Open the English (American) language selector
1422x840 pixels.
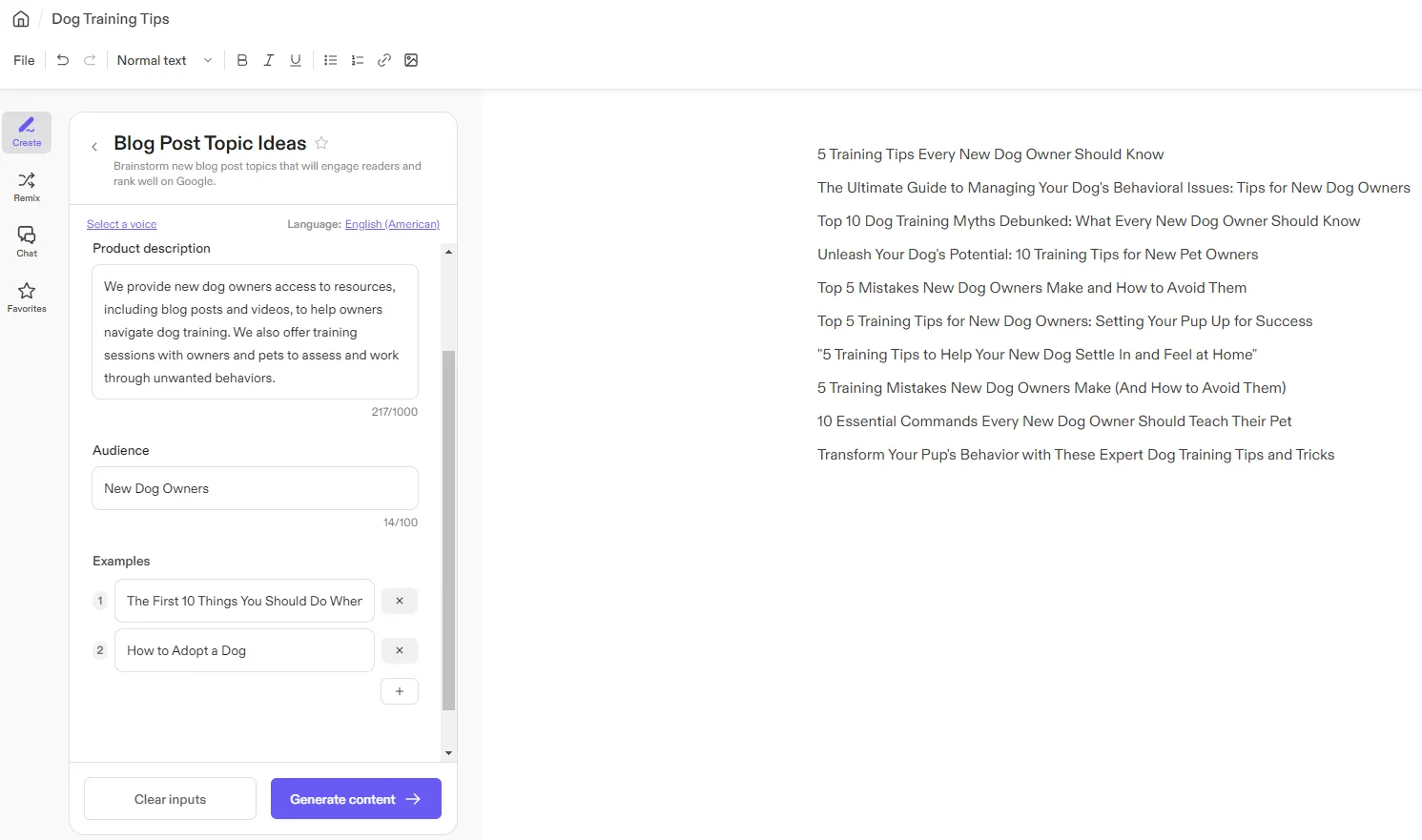392,224
